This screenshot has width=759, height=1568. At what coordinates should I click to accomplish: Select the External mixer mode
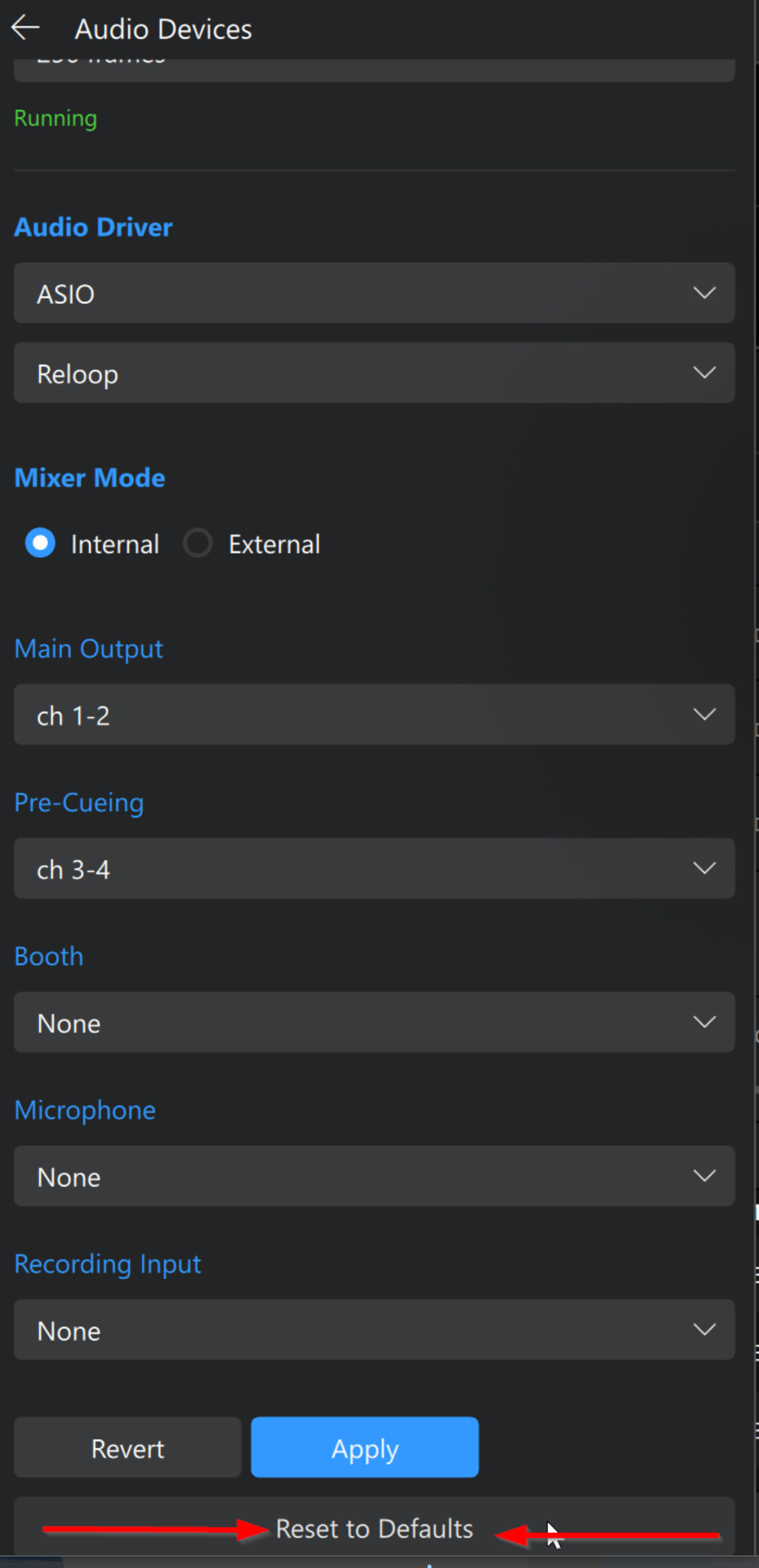198,543
